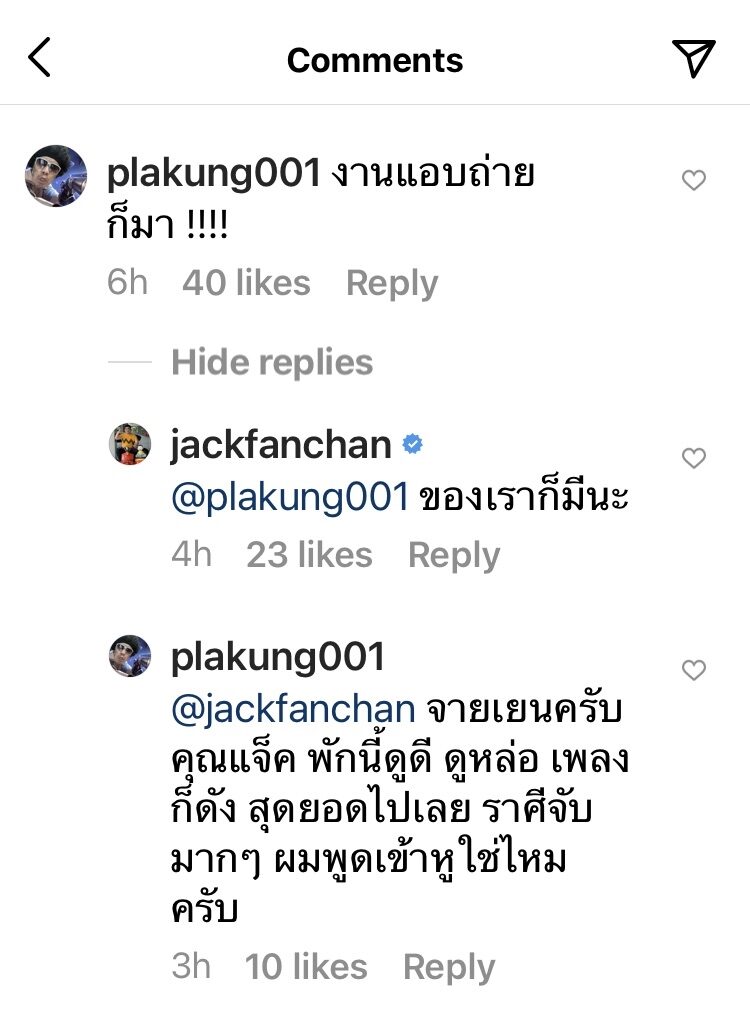Viewport: 750px width, 1029px height.
Task: Open plakung001's avatar on last reply
Action: [x=130, y=656]
